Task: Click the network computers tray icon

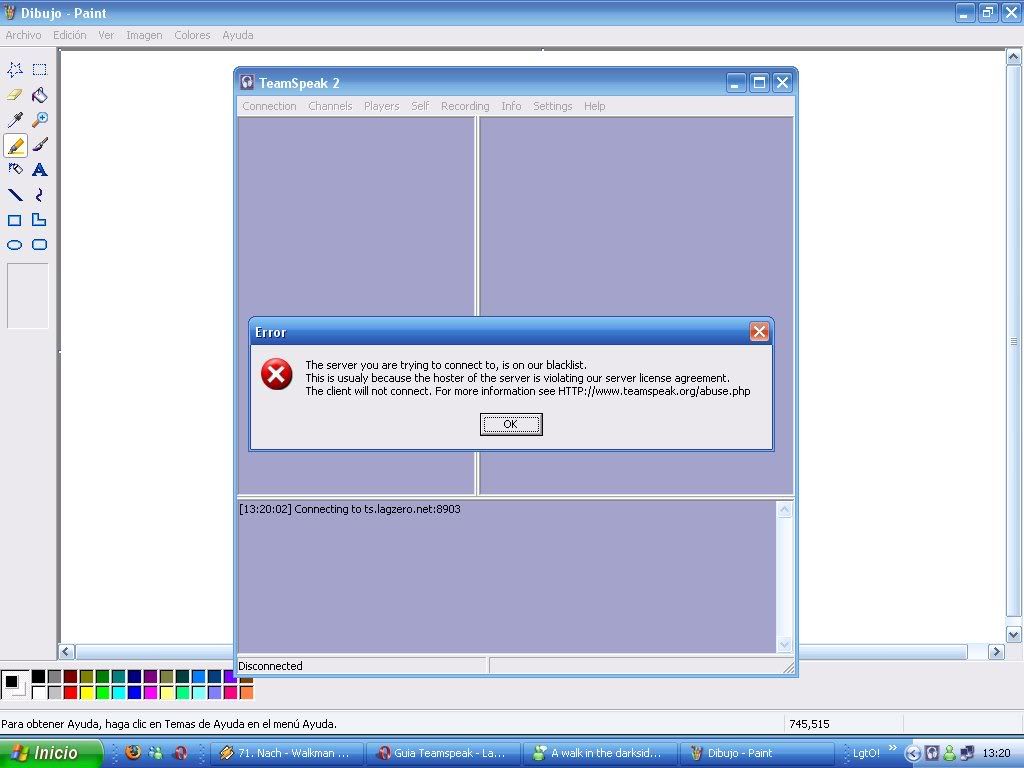Action: click(967, 753)
